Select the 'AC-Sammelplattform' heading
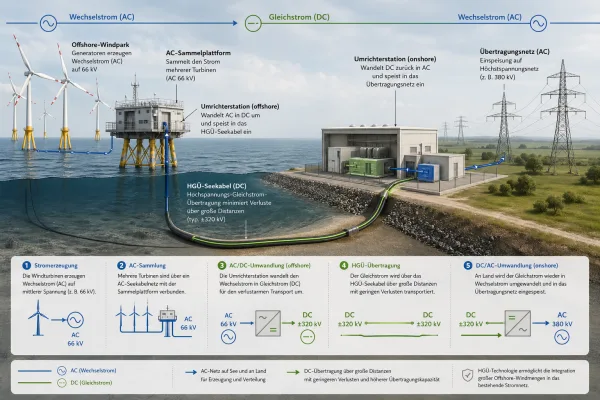Image resolution: width=600 pixels, height=400 pixels. click(x=198, y=53)
